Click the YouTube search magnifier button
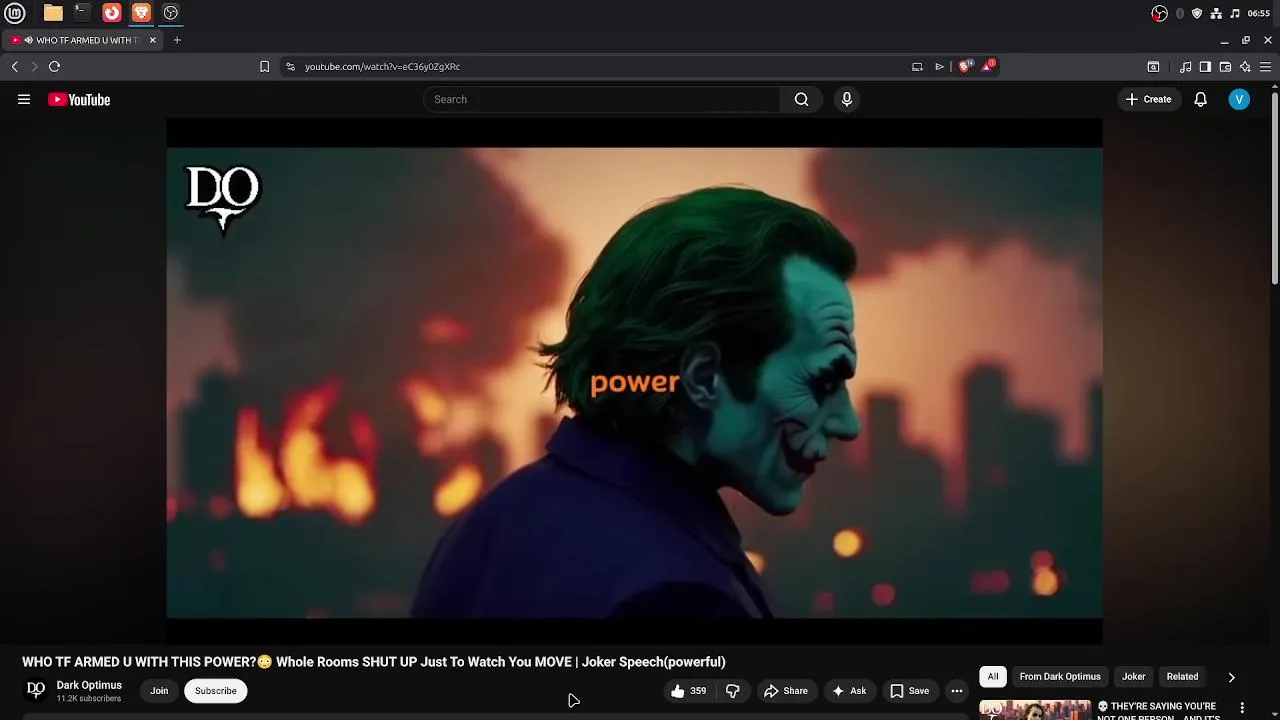The height and width of the screenshot is (720, 1280). (x=801, y=99)
